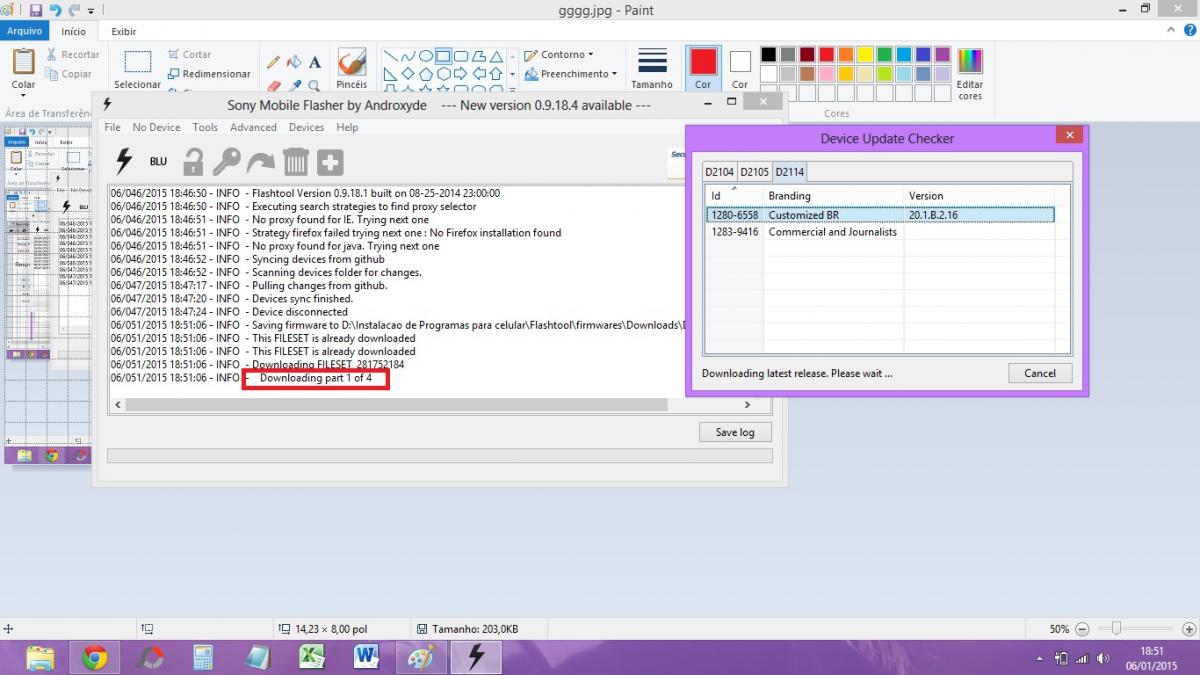Open the Tamanho line size dropdown
The height and width of the screenshot is (675, 1200).
point(652,69)
